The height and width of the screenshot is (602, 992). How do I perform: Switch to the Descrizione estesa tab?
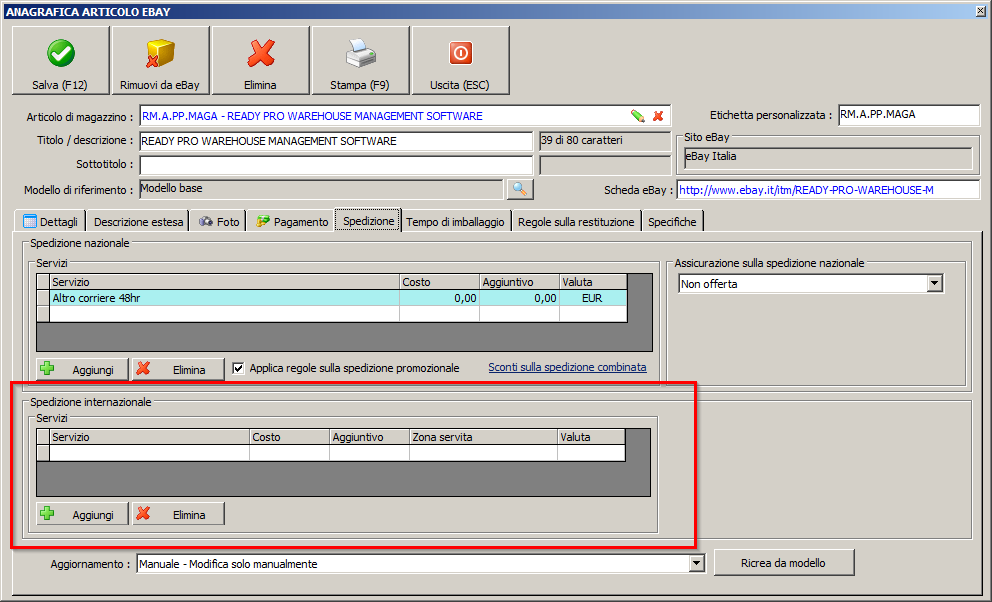coord(138,221)
